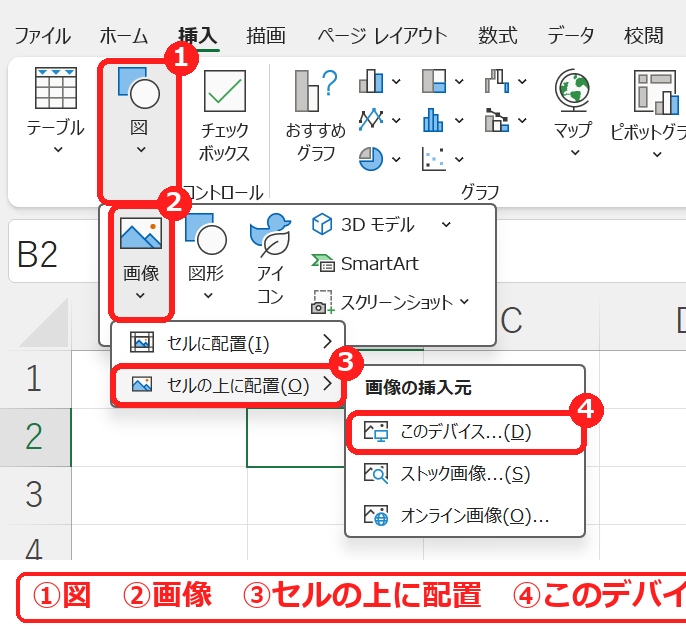
Task: Insert a hierarchy treemap chart
Action: pos(434,81)
